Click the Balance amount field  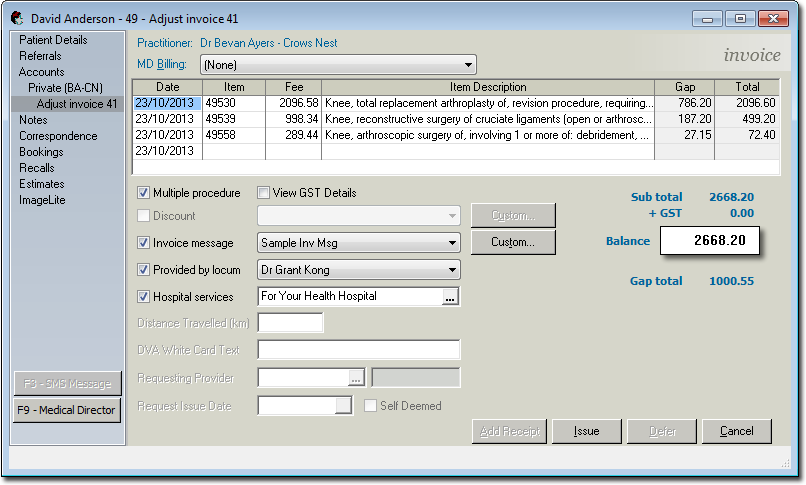[709, 241]
